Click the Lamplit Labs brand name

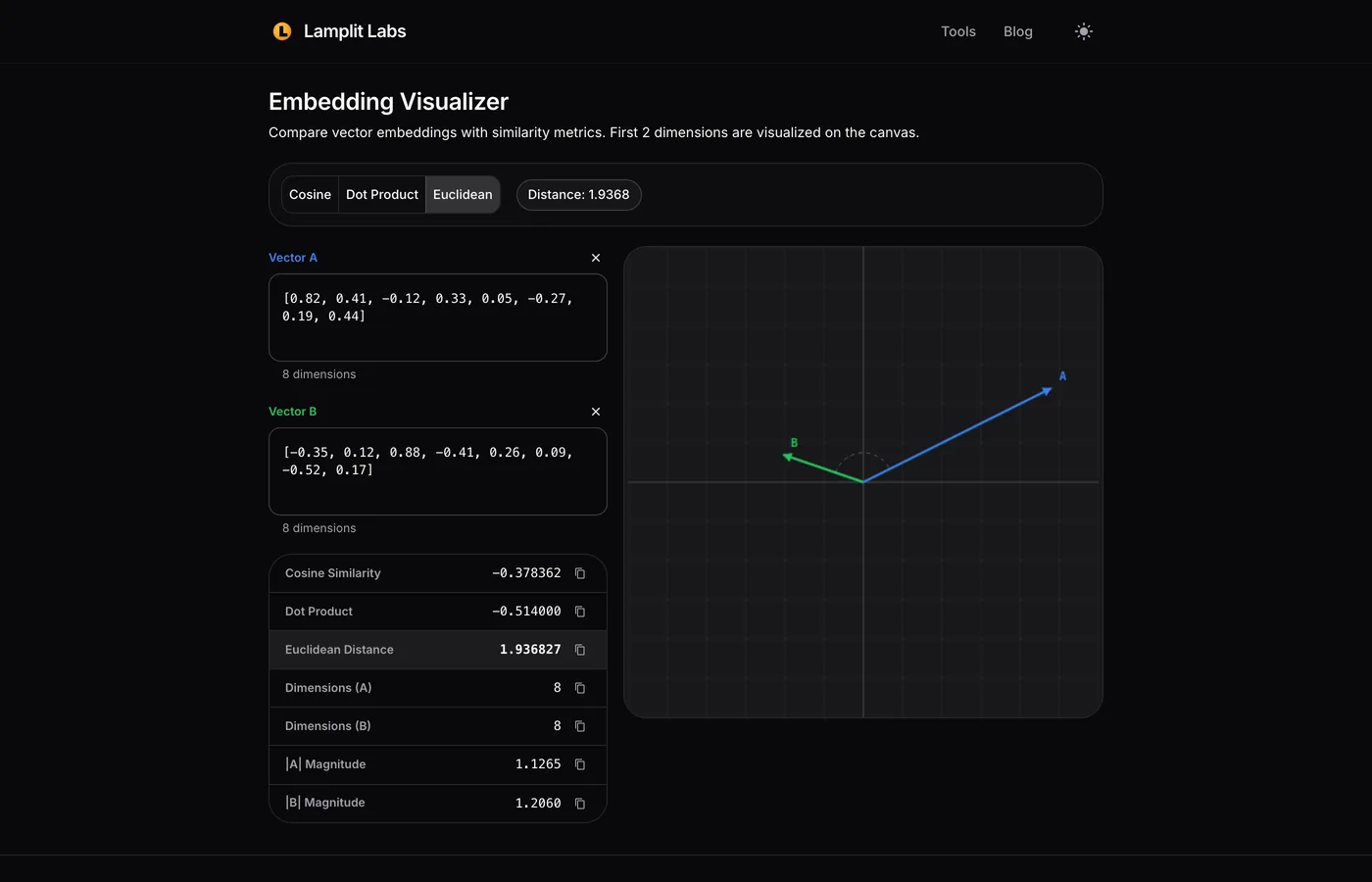[x=355, y=31]
